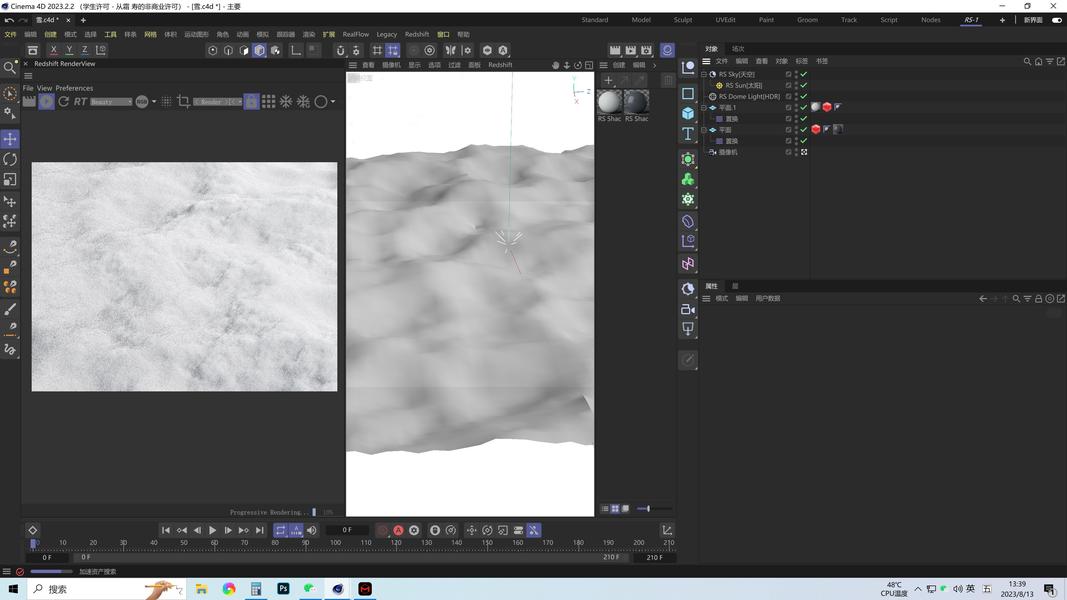This screenshot has width=1067, height=600.
Task: Select the light RS Shader material thumbnail
Action: point(609,102)
